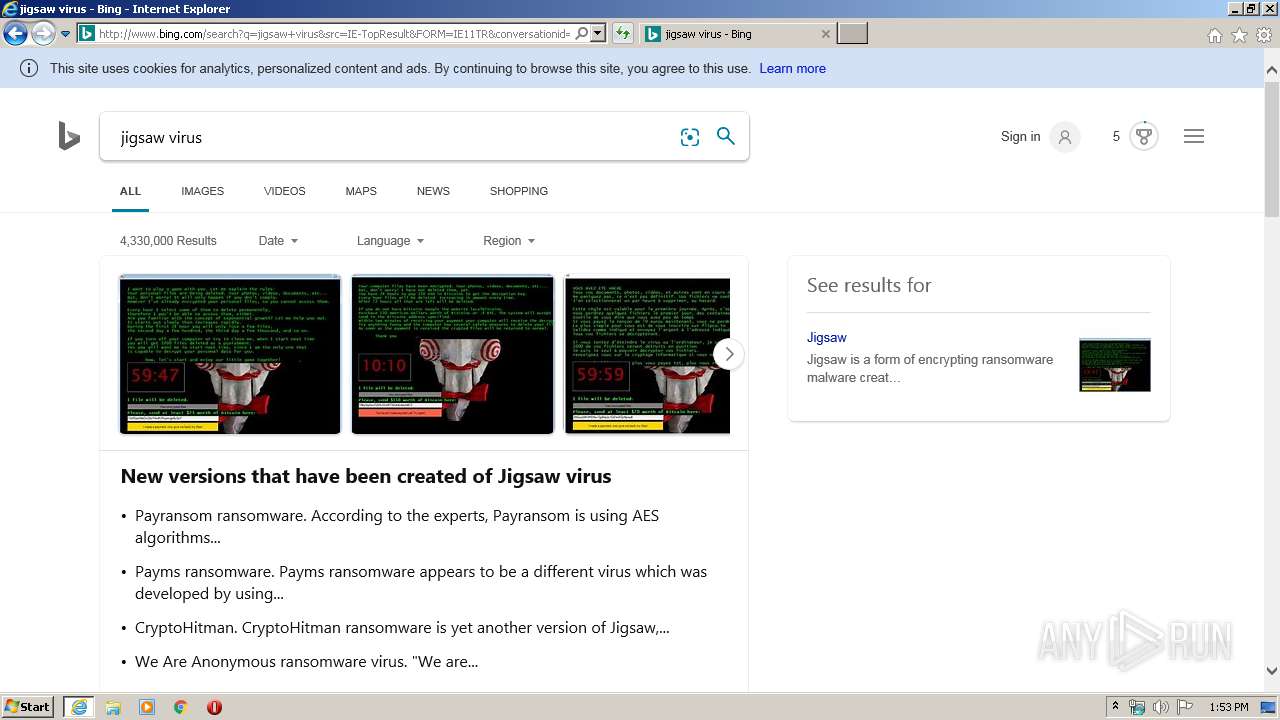The height and width of the screenshot is (720, 1280).
Task: Click the 'Payms ransomware' bullet text
Action: [421, 582]
